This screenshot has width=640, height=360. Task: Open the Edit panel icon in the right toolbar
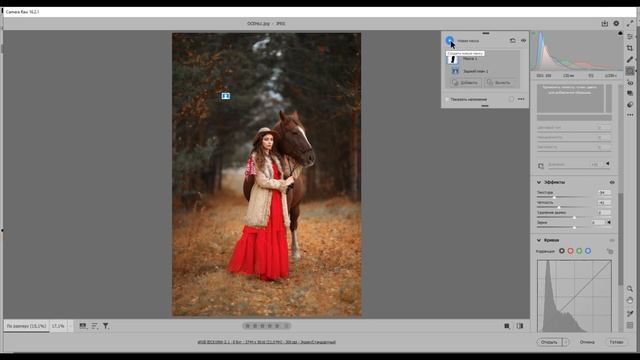[x=630, y=37]
